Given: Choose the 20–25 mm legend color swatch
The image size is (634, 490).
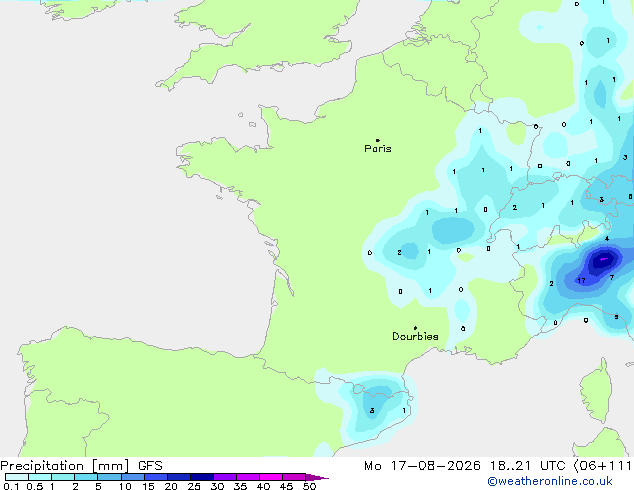Looking at the screenshot, I should pyautogui.click(x=178, y=477).
